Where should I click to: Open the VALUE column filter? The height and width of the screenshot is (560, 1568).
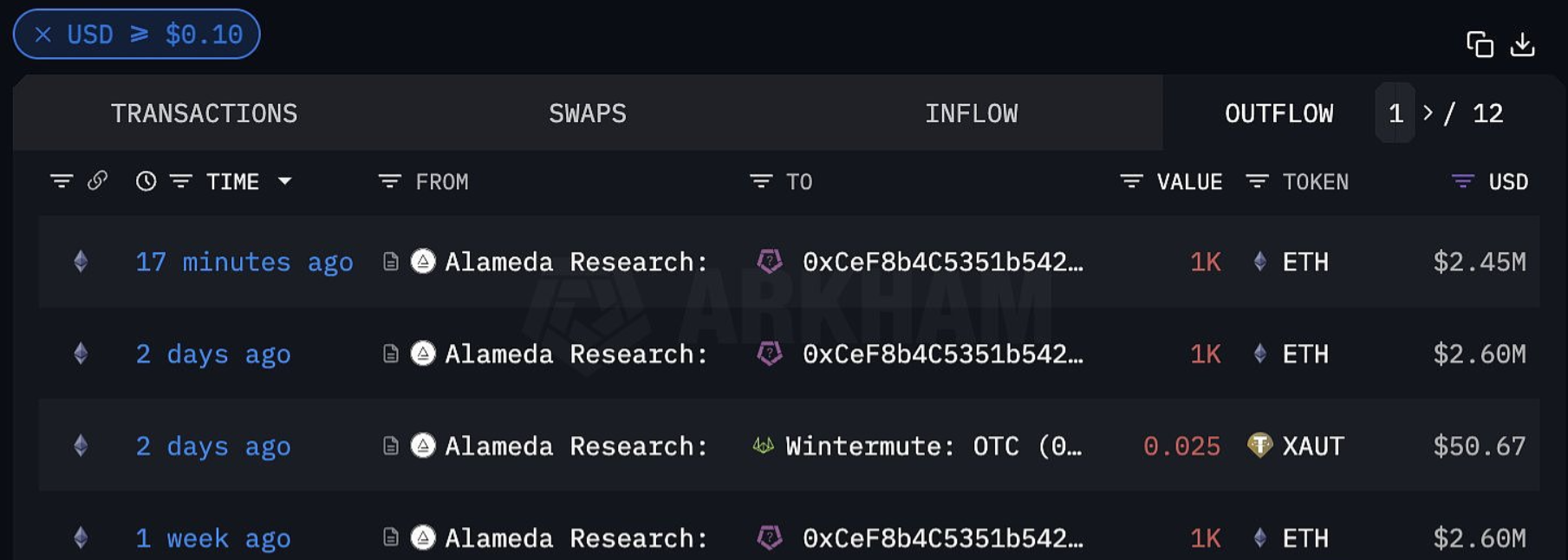[x=1131, y=181]
